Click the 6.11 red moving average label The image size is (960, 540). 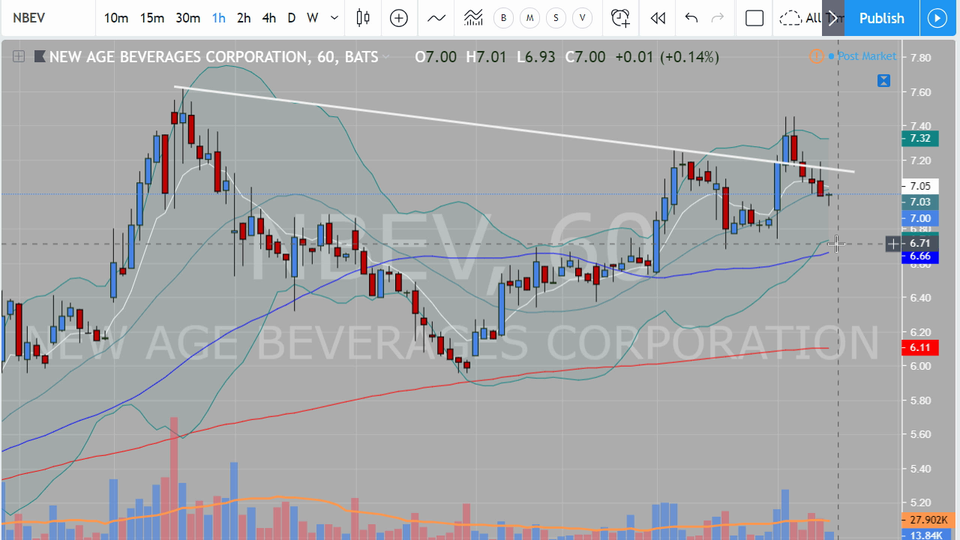tap(920, 348)
